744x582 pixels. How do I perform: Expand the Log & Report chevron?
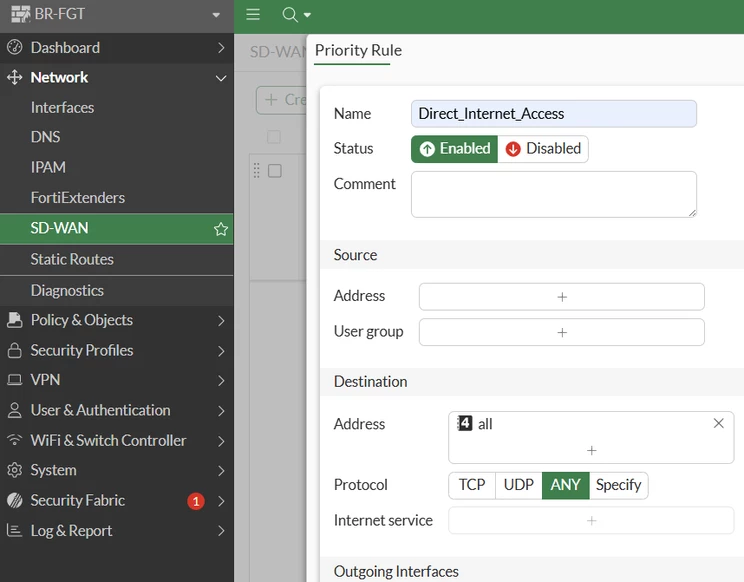click(221, 531)
